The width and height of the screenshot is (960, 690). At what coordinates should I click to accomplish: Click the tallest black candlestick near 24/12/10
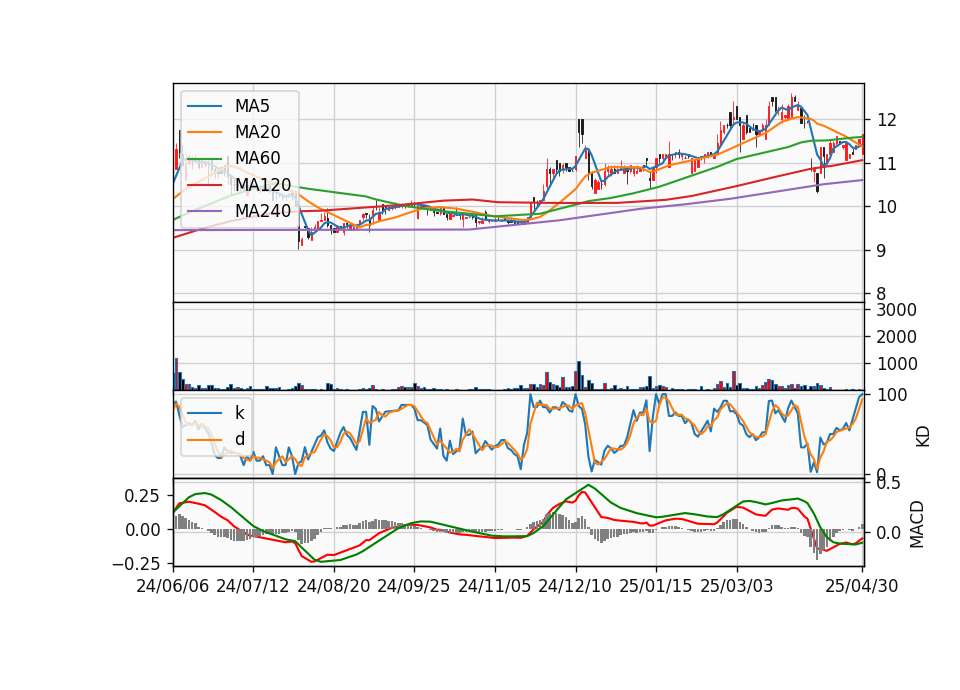(580, 132)
